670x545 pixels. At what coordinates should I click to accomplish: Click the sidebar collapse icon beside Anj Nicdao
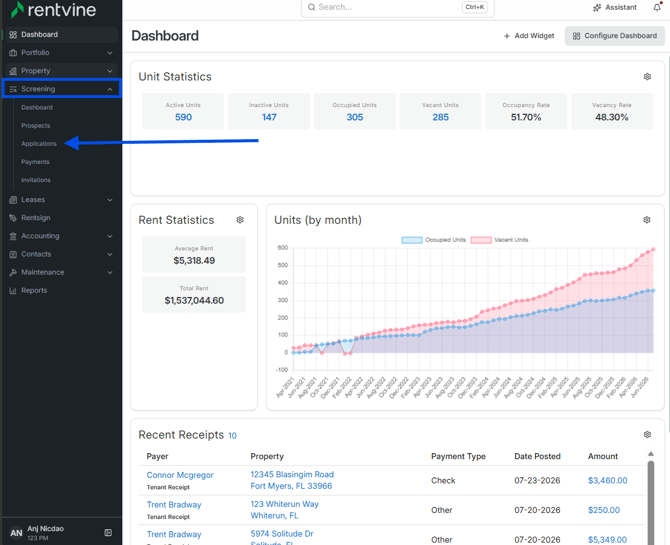tap(108, 533)
